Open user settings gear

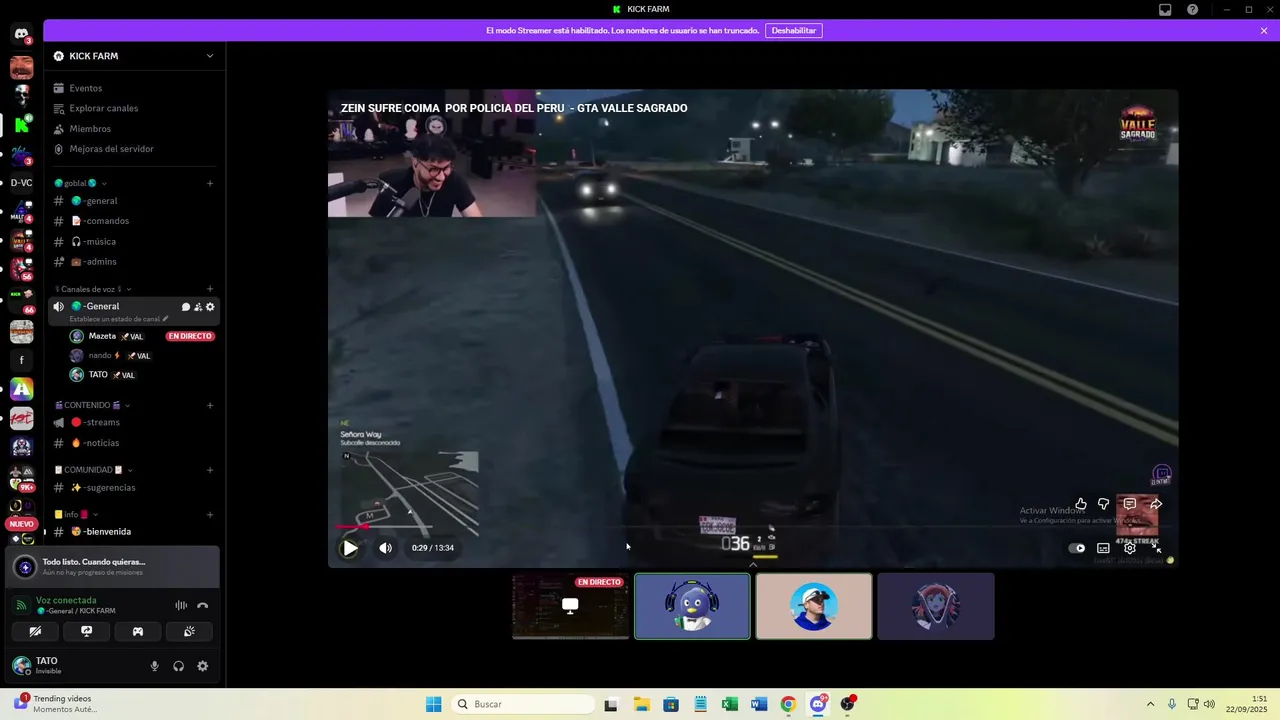(202, 666)
